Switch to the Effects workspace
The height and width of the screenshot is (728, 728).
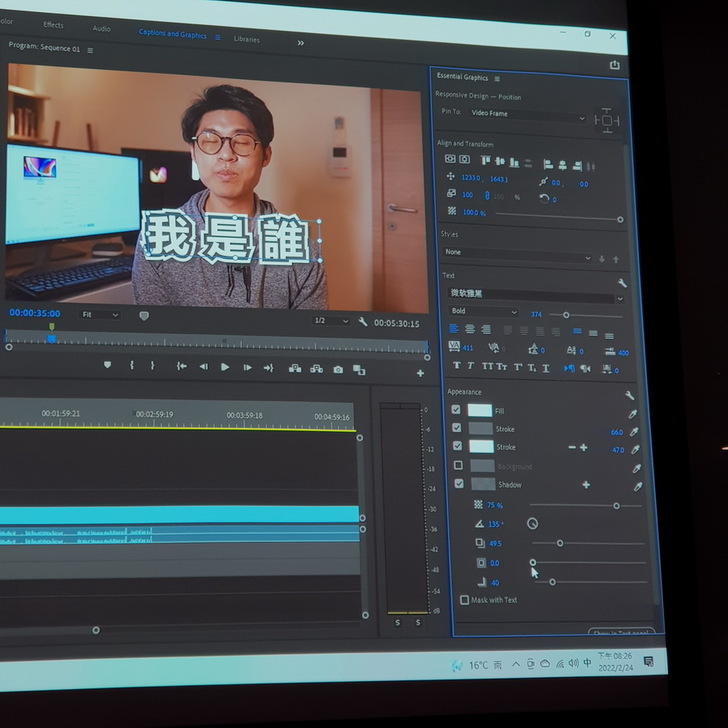(x=53, y=25)
